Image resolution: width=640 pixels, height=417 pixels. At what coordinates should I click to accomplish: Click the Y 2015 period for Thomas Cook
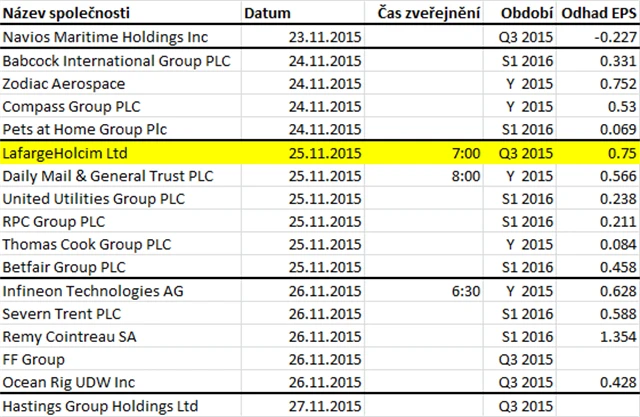pyautogui.click(x=529, y=244)
